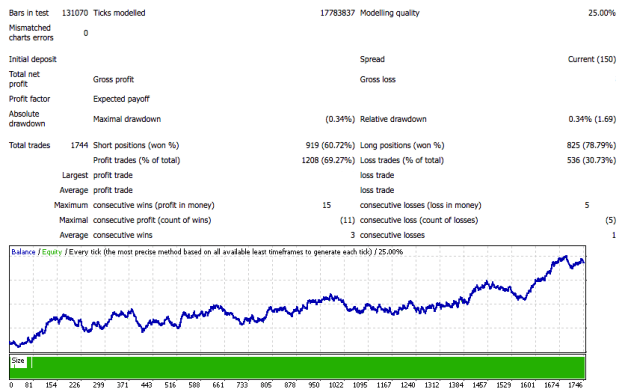The width and height of the screenshot is (625, 392).
Task: Click 'loss trade' in the Largest row
Action: click(377, 175)
